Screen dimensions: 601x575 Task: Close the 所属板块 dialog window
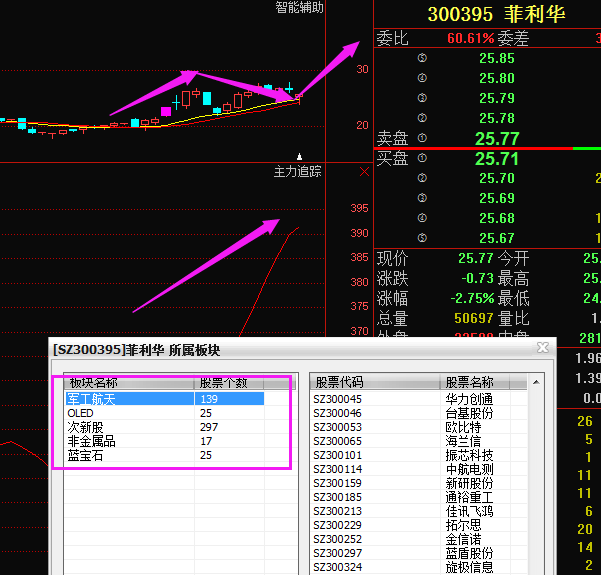pos(543,348)
